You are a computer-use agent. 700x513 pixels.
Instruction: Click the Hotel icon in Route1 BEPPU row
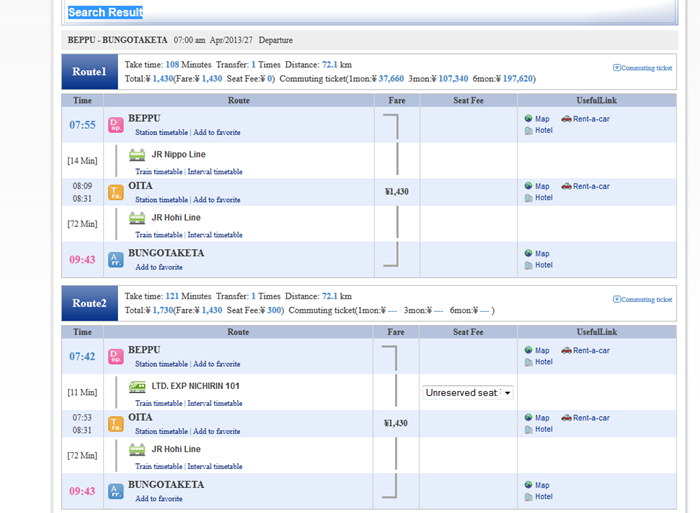pyautogui.click(x=529, y=130)
